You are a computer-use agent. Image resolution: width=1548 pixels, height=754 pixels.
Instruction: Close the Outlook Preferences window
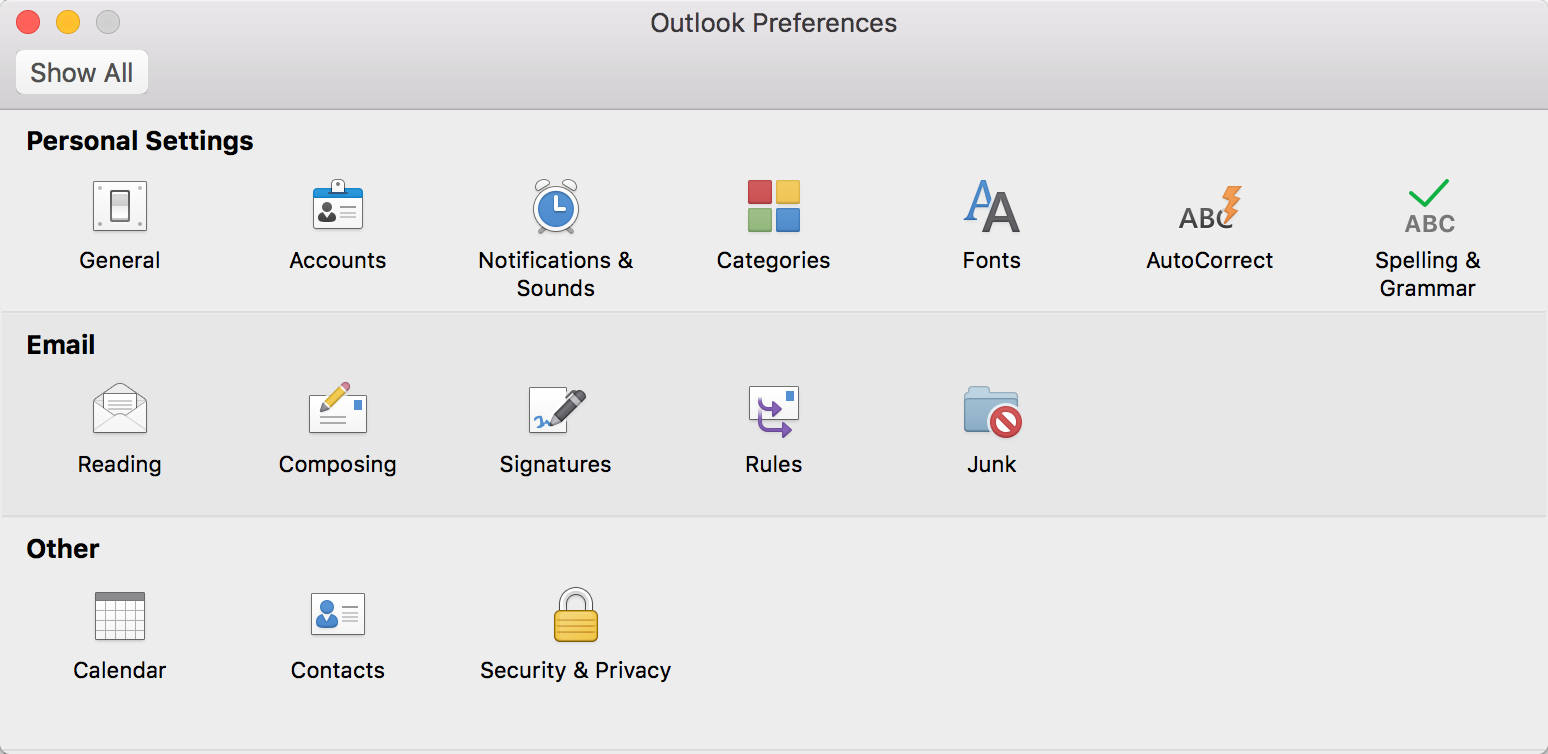pos(28,22)
